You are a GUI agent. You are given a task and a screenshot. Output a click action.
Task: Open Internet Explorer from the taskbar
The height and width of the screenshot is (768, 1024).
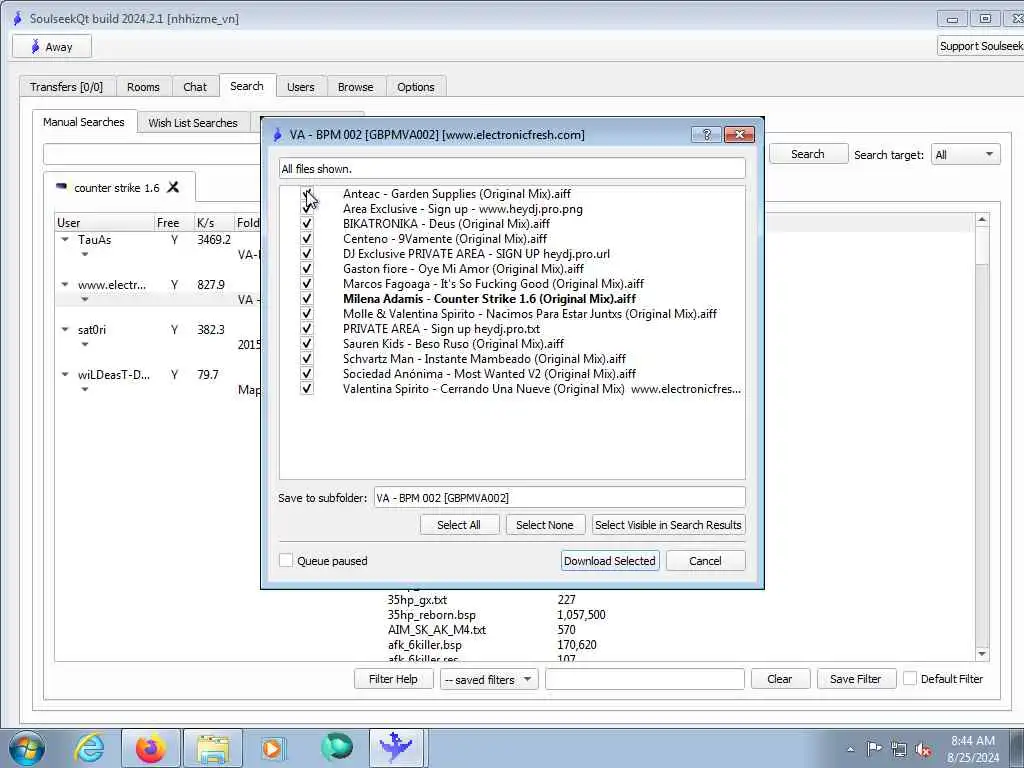[x=88, y=748]
